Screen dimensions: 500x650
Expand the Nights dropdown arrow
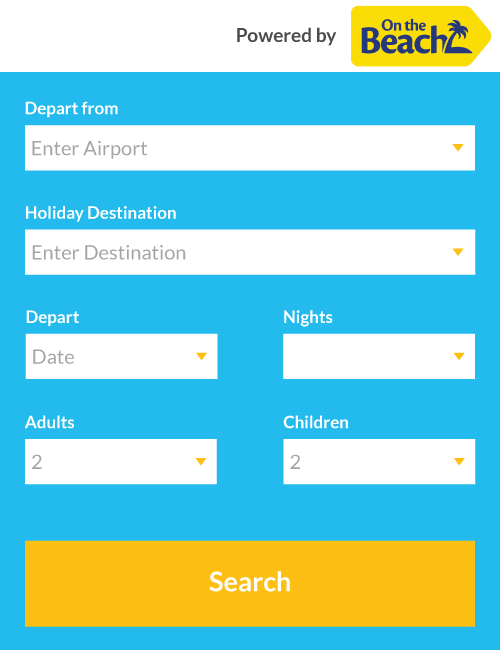(459, 357)
